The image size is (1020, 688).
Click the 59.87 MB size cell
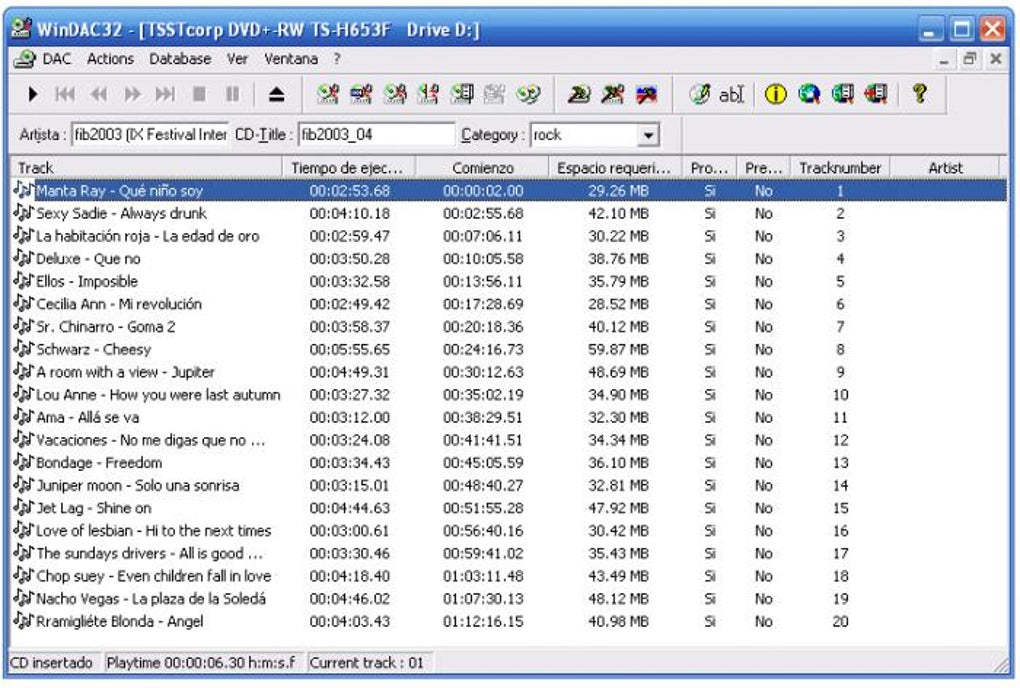point(618,349)
